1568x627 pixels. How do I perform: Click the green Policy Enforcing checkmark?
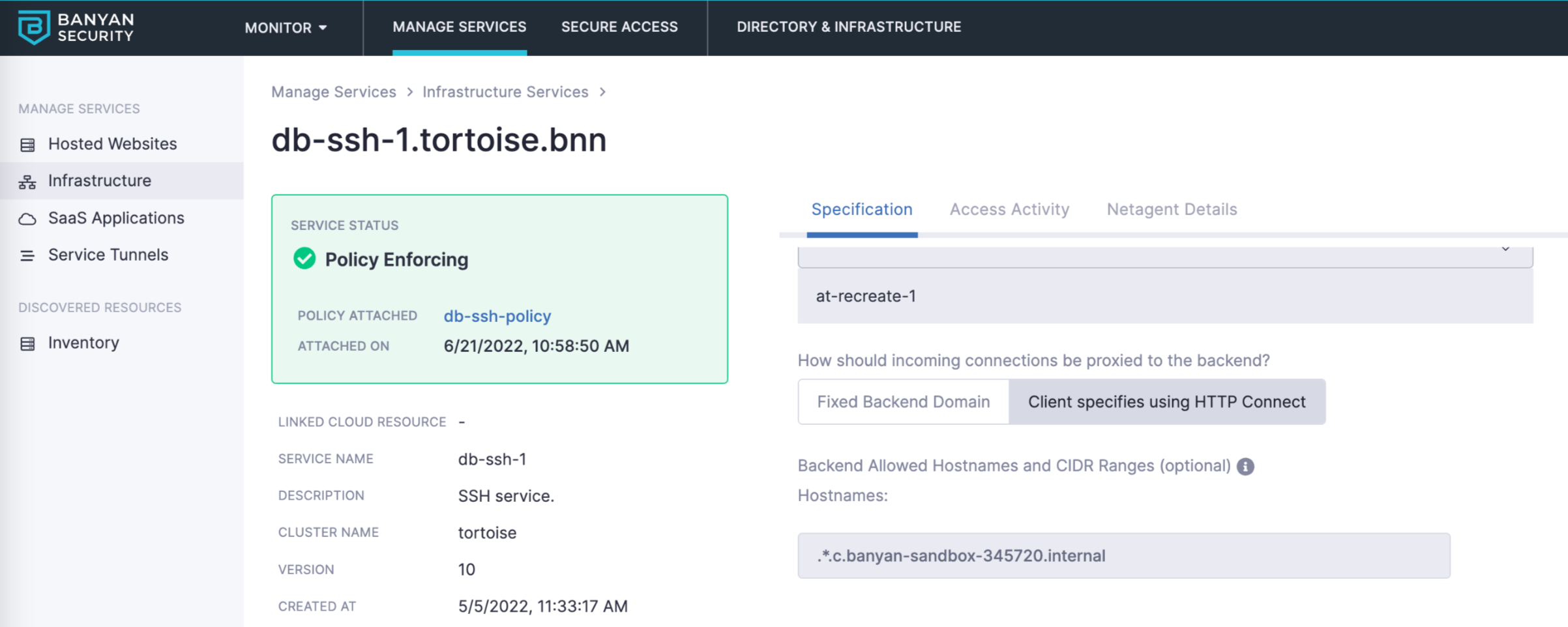[x=304, y=259]
